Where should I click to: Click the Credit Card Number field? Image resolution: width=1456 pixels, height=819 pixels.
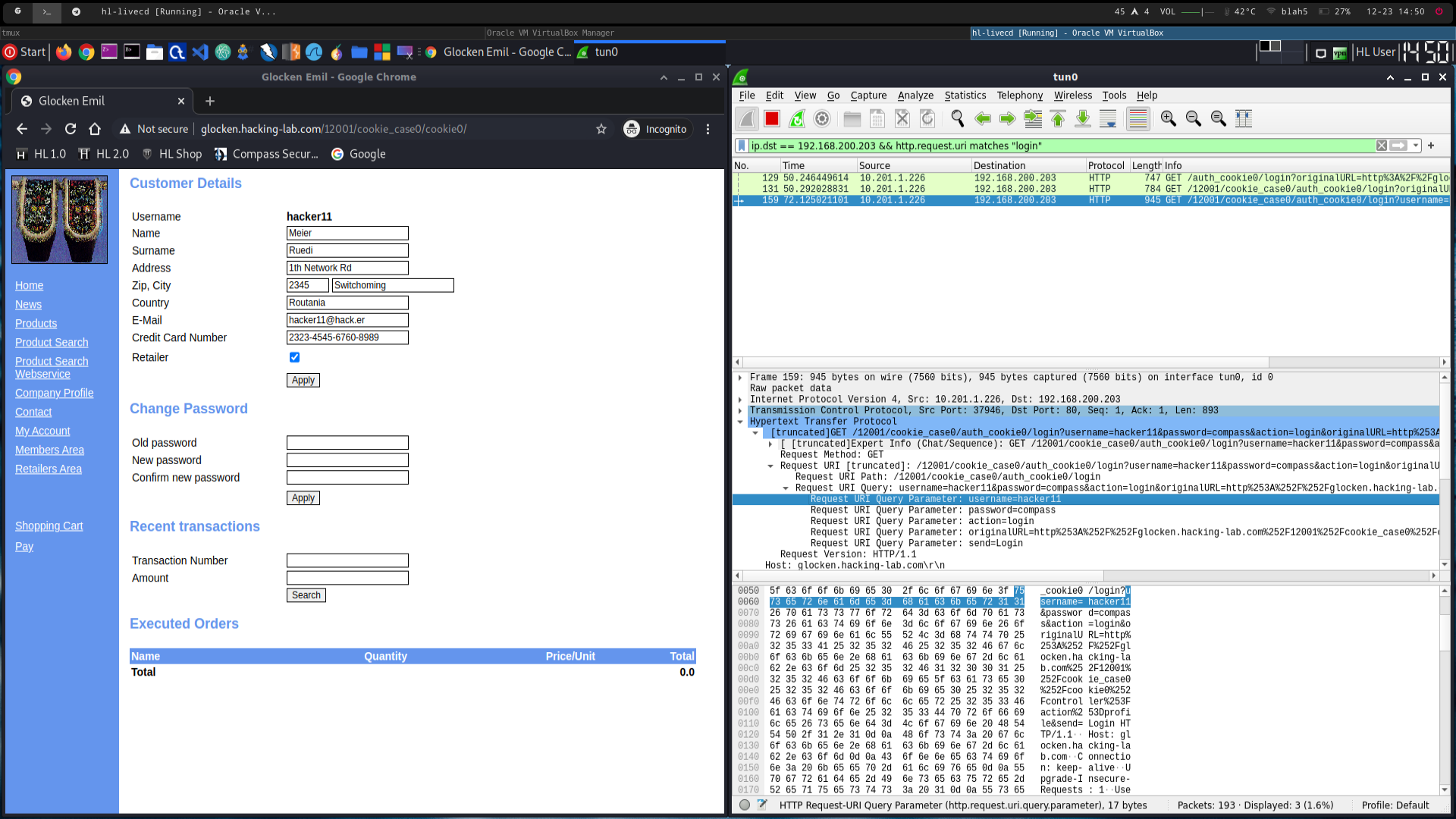(x=347, y=337)
